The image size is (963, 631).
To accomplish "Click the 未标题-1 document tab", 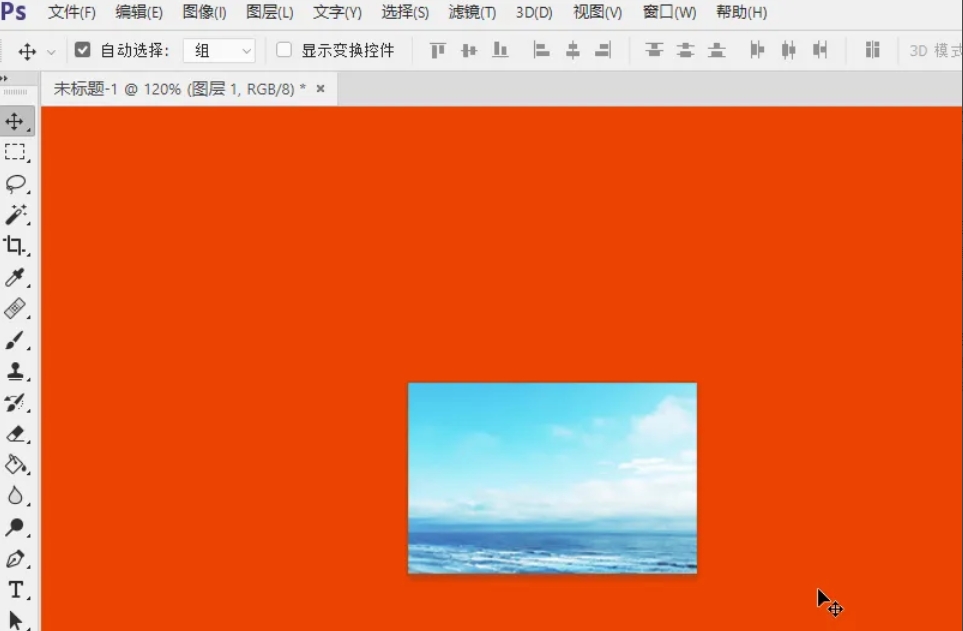I will click(180, 88).
